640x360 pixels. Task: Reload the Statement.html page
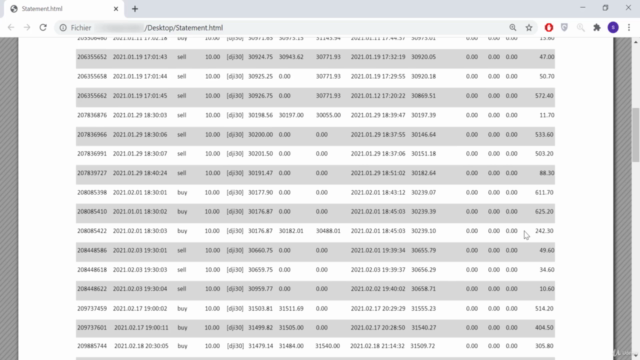click(x=43, y=28)
